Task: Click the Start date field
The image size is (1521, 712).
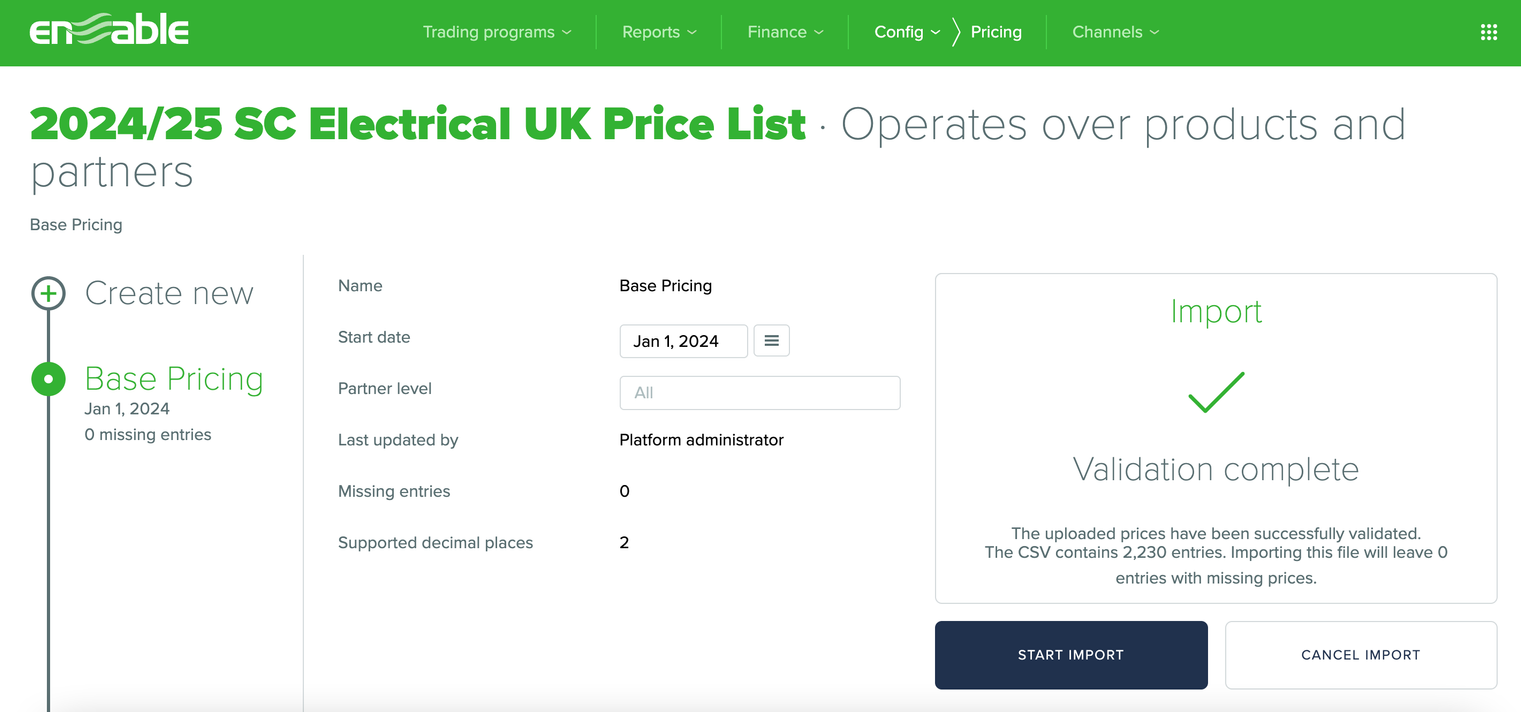Action: pyautogui.click(x=683, y=341)
